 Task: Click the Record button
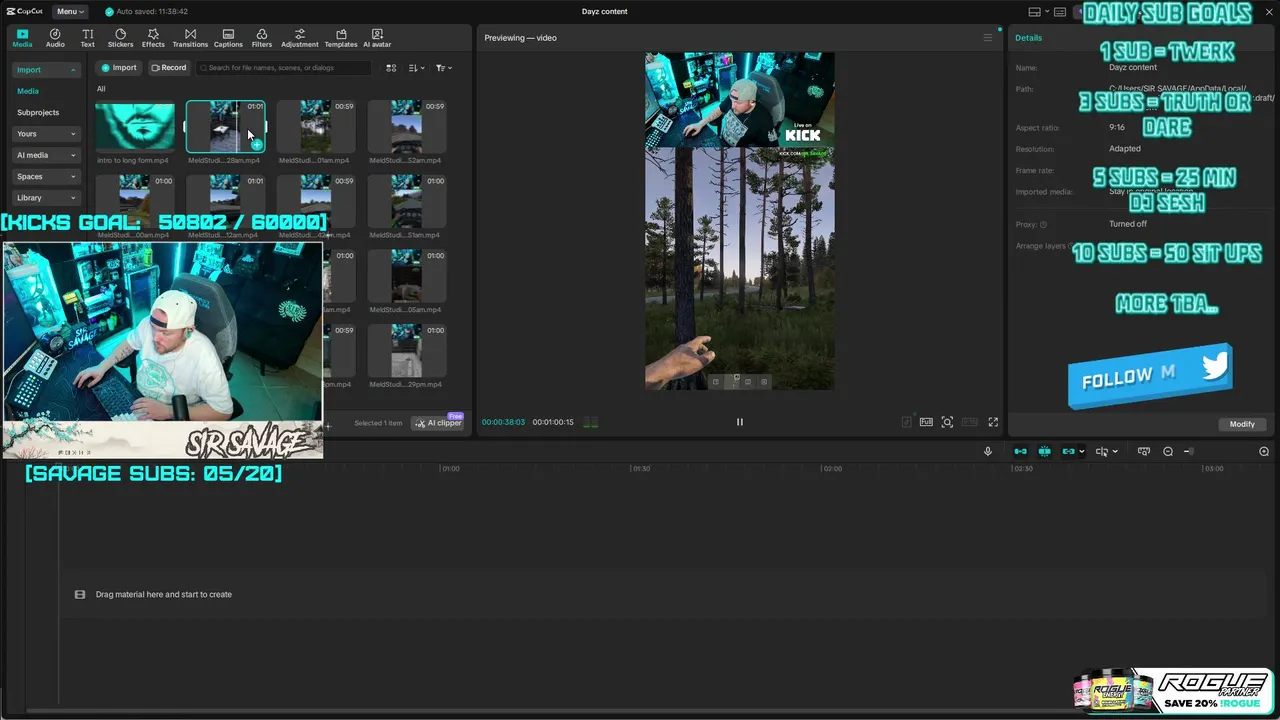click(169, 68)
